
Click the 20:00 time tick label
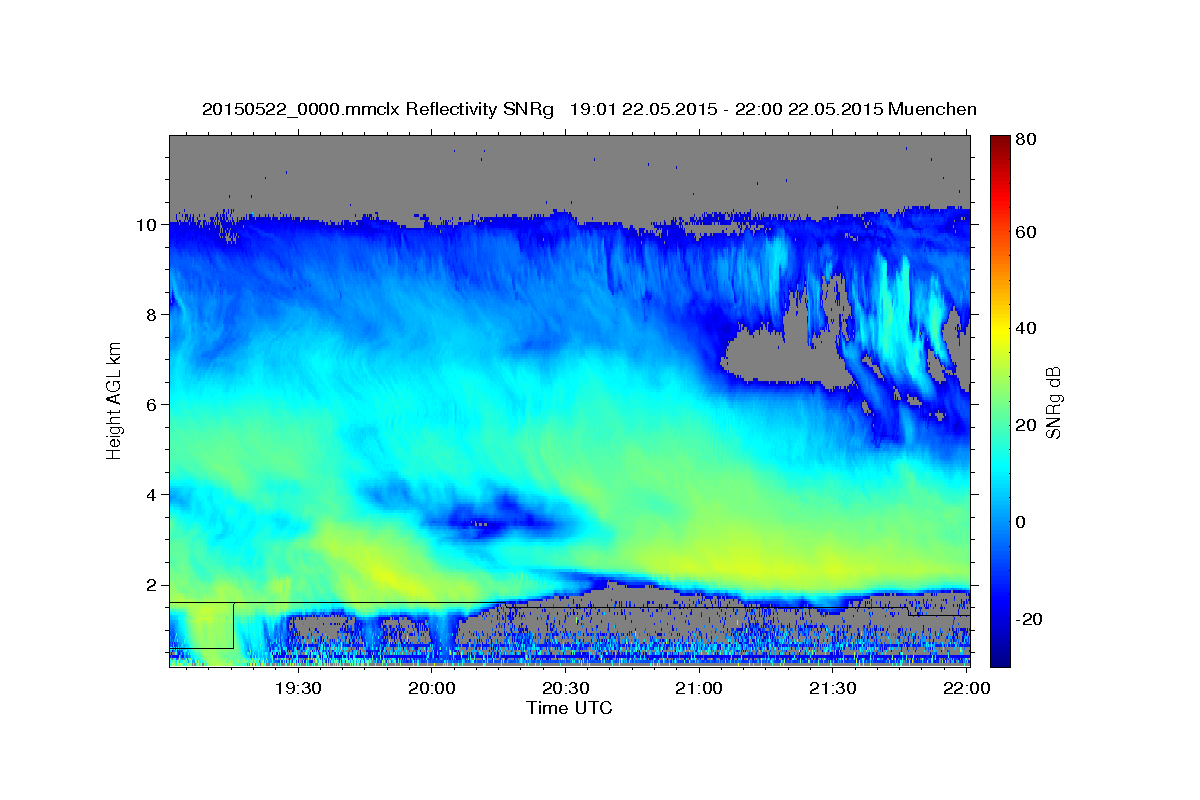point(432,688)
